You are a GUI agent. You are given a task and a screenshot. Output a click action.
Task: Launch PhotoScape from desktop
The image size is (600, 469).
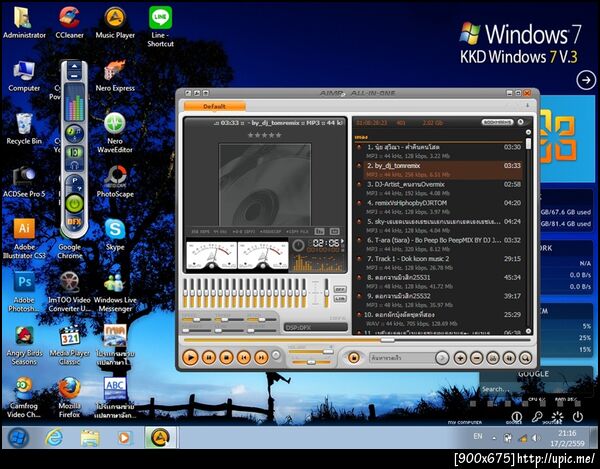[115, 182]
